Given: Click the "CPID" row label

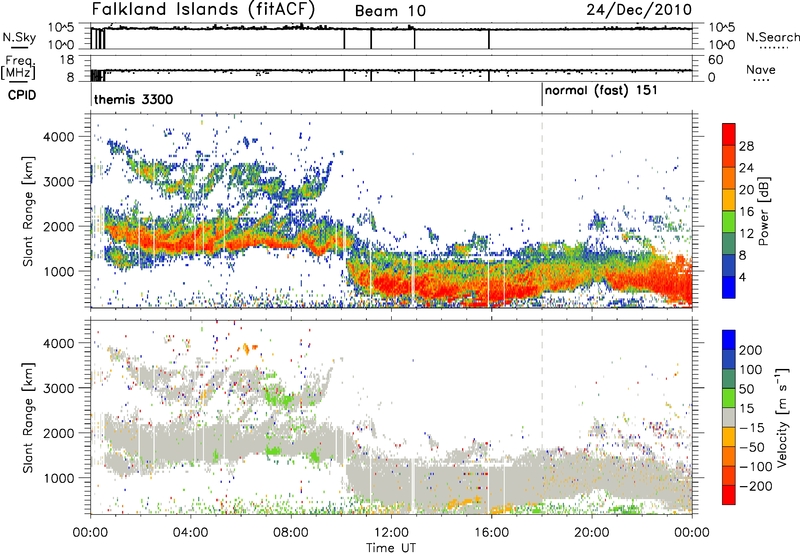Looking at the screenshot, I should (x=22, y=95).
